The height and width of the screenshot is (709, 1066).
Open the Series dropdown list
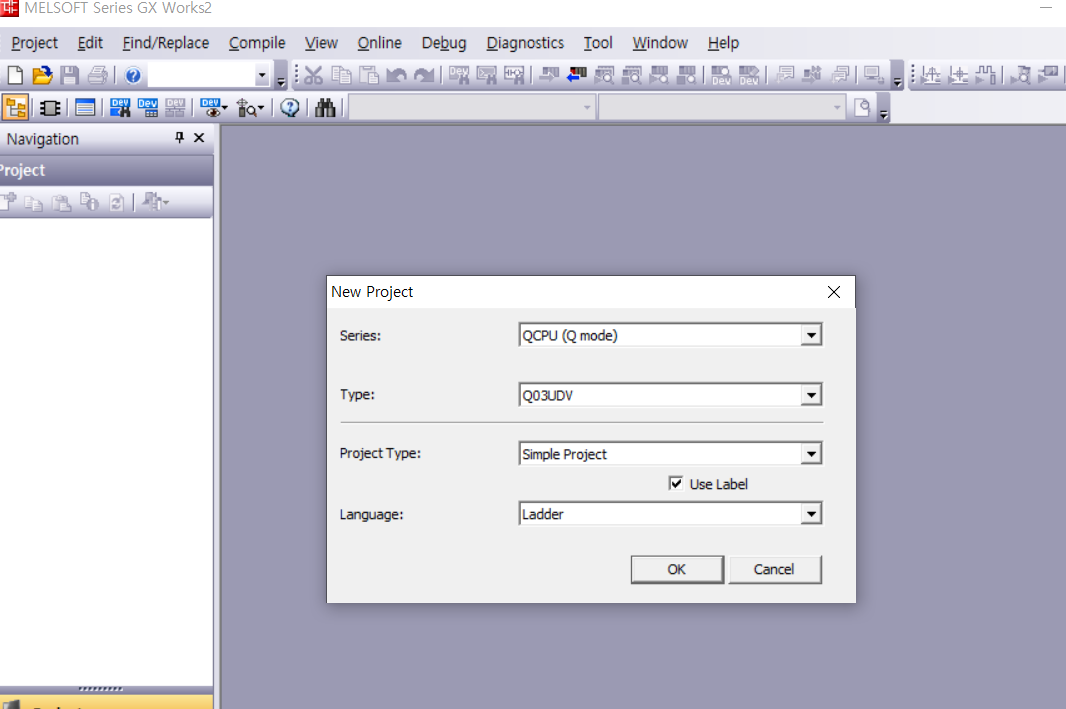click(811, 335)
